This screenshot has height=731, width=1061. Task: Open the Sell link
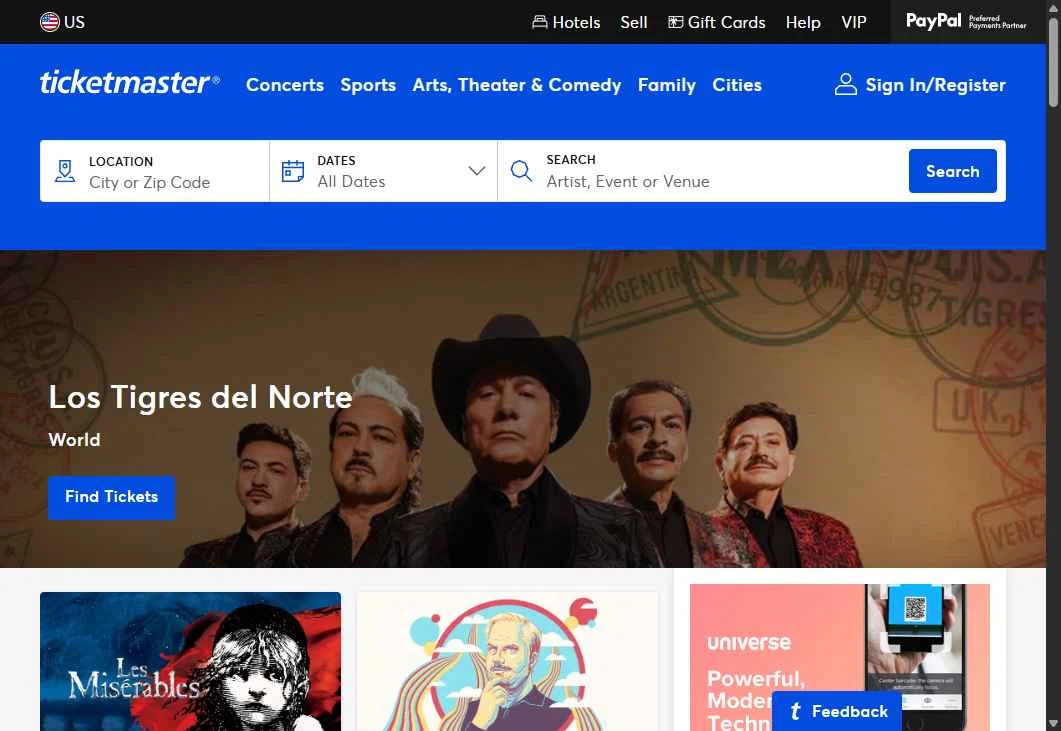633,22
